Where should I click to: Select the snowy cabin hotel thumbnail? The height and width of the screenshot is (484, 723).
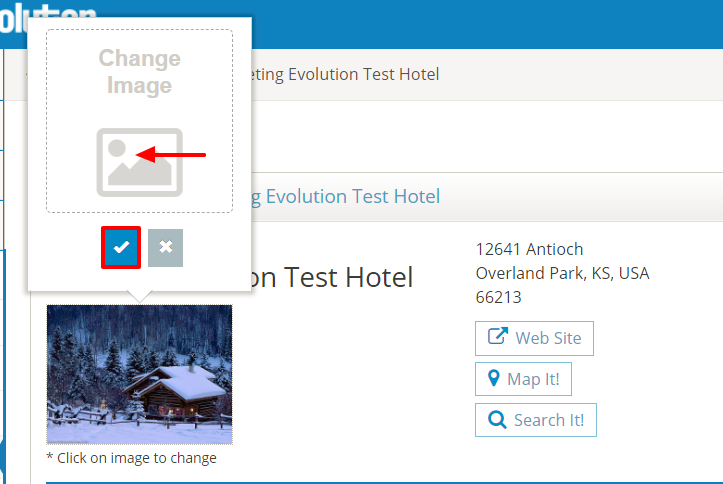pyautogui.click(x=139, y=374)
